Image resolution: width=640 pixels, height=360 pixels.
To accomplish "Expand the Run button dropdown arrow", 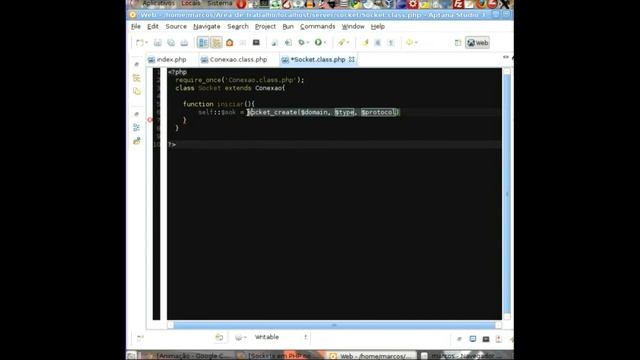I will point(325,42).
